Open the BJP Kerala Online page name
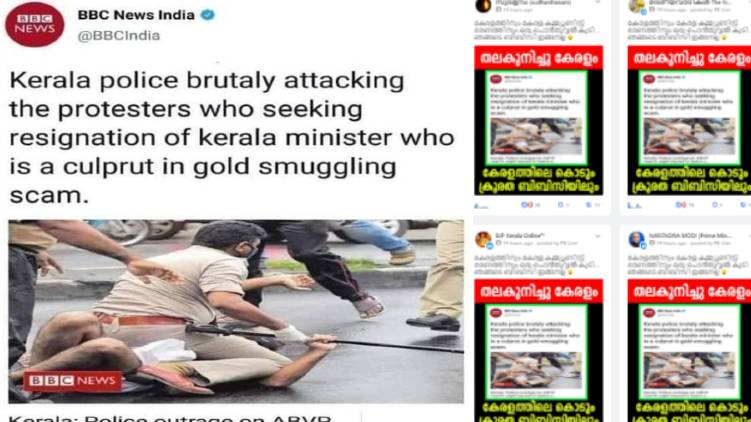 pos(519,235)
